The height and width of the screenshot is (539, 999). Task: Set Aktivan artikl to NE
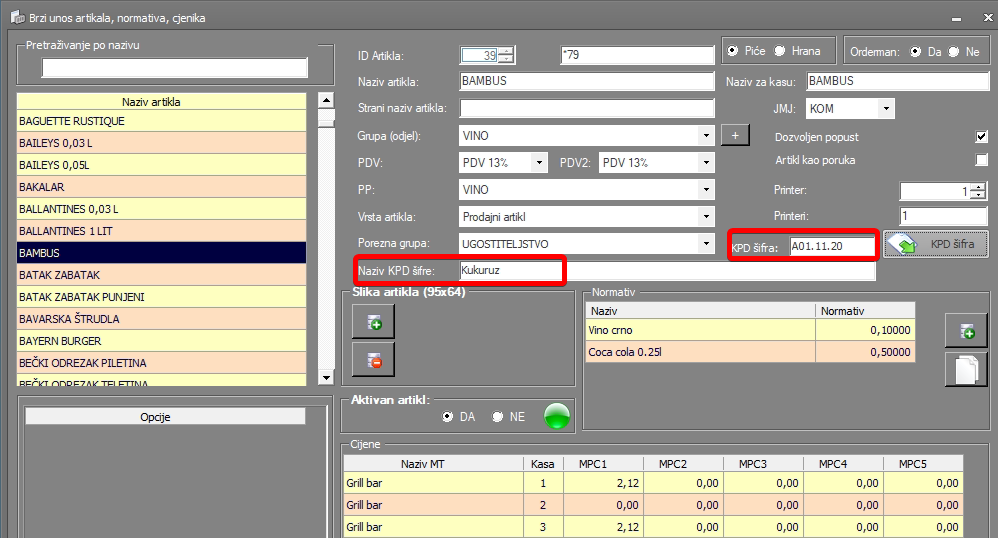498,417
